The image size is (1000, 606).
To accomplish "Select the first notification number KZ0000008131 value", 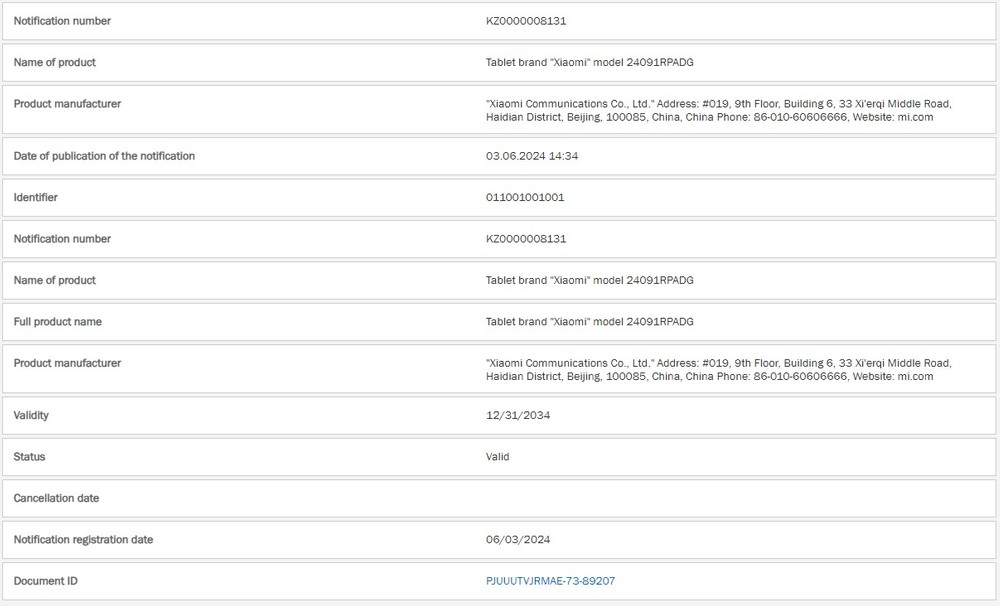I will (526, 21).
